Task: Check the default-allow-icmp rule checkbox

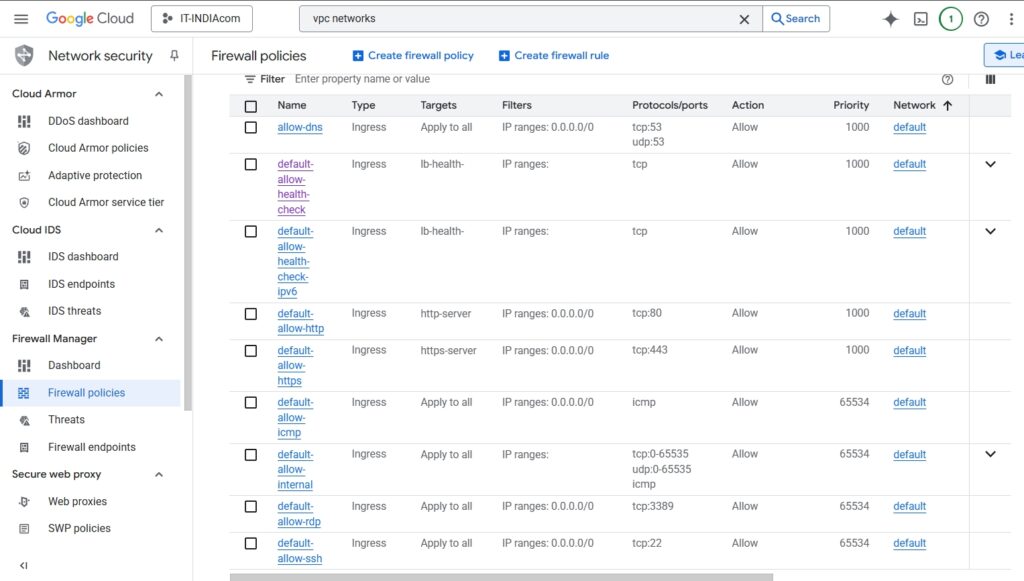Action: (251, 403)
